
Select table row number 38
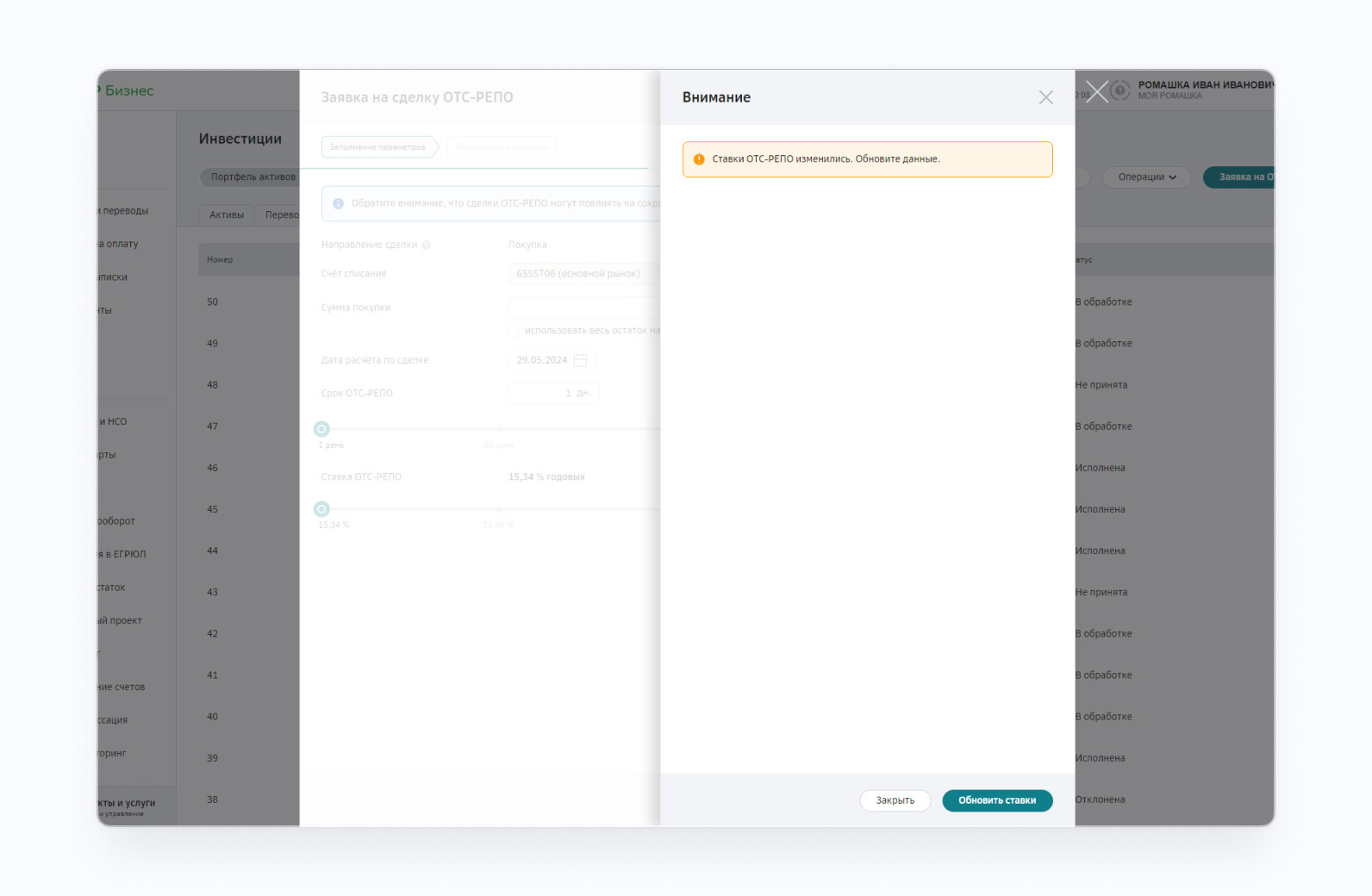pos(212,800)
